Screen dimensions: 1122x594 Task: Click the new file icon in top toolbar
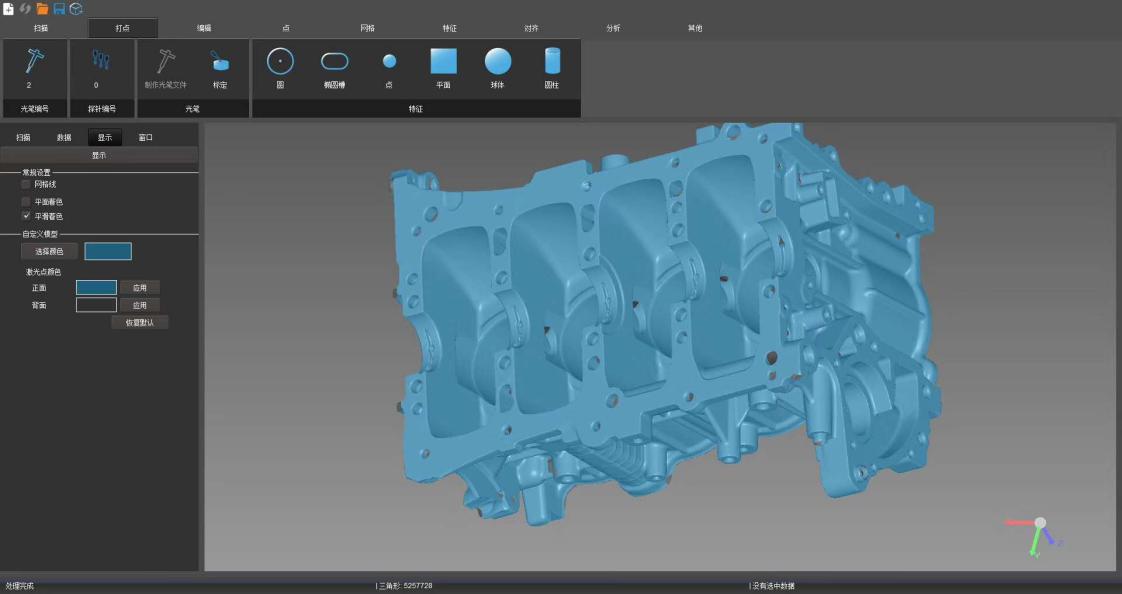[x=8, y=8]
